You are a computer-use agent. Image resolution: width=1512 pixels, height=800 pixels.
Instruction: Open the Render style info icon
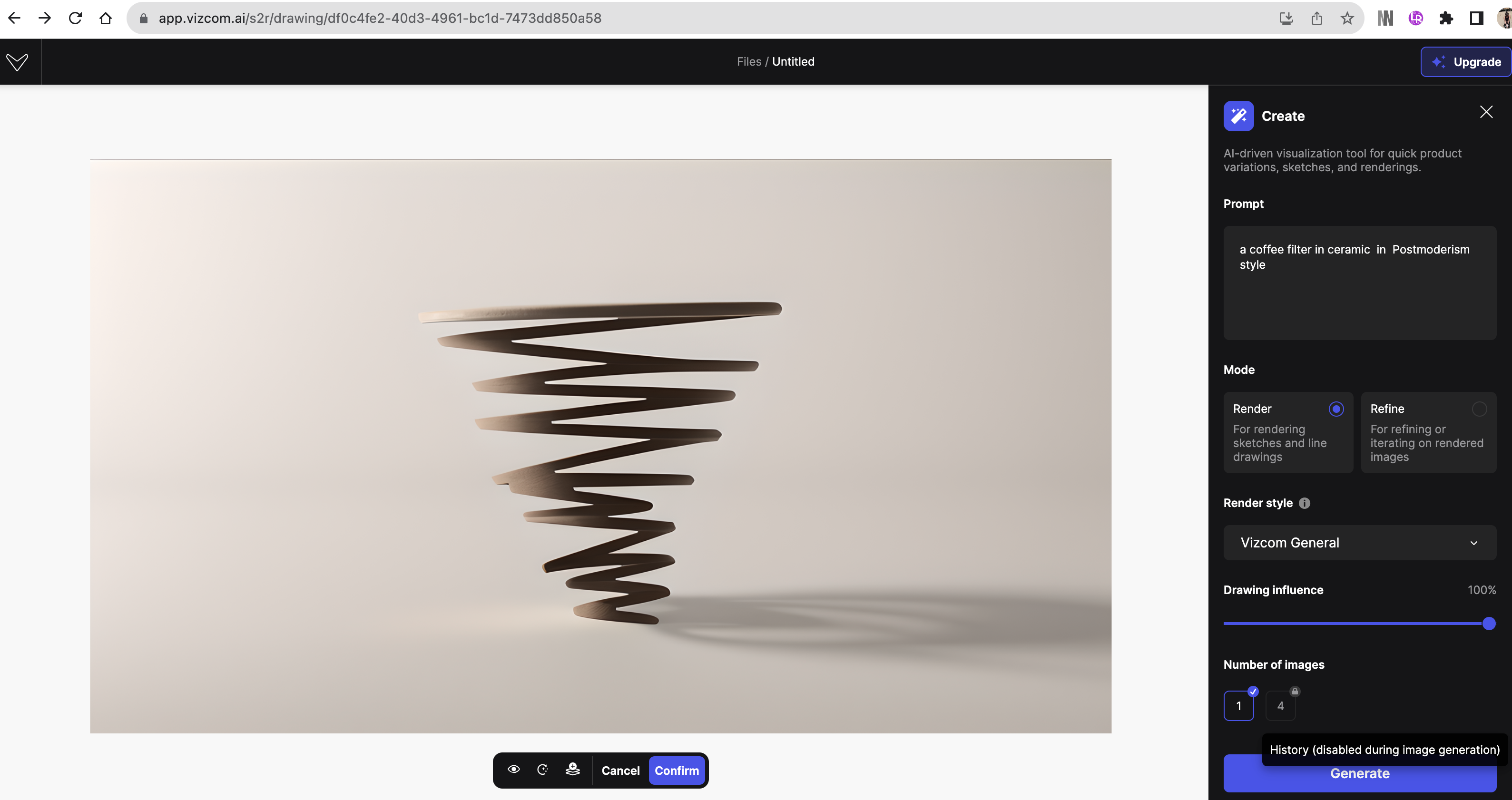(x=1304, y=503)
